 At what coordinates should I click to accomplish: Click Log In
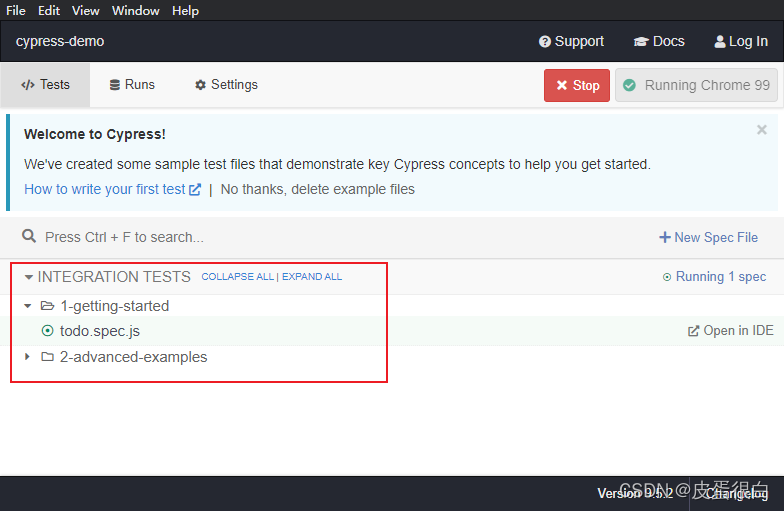pyautogui.click(x=741, y=41)
